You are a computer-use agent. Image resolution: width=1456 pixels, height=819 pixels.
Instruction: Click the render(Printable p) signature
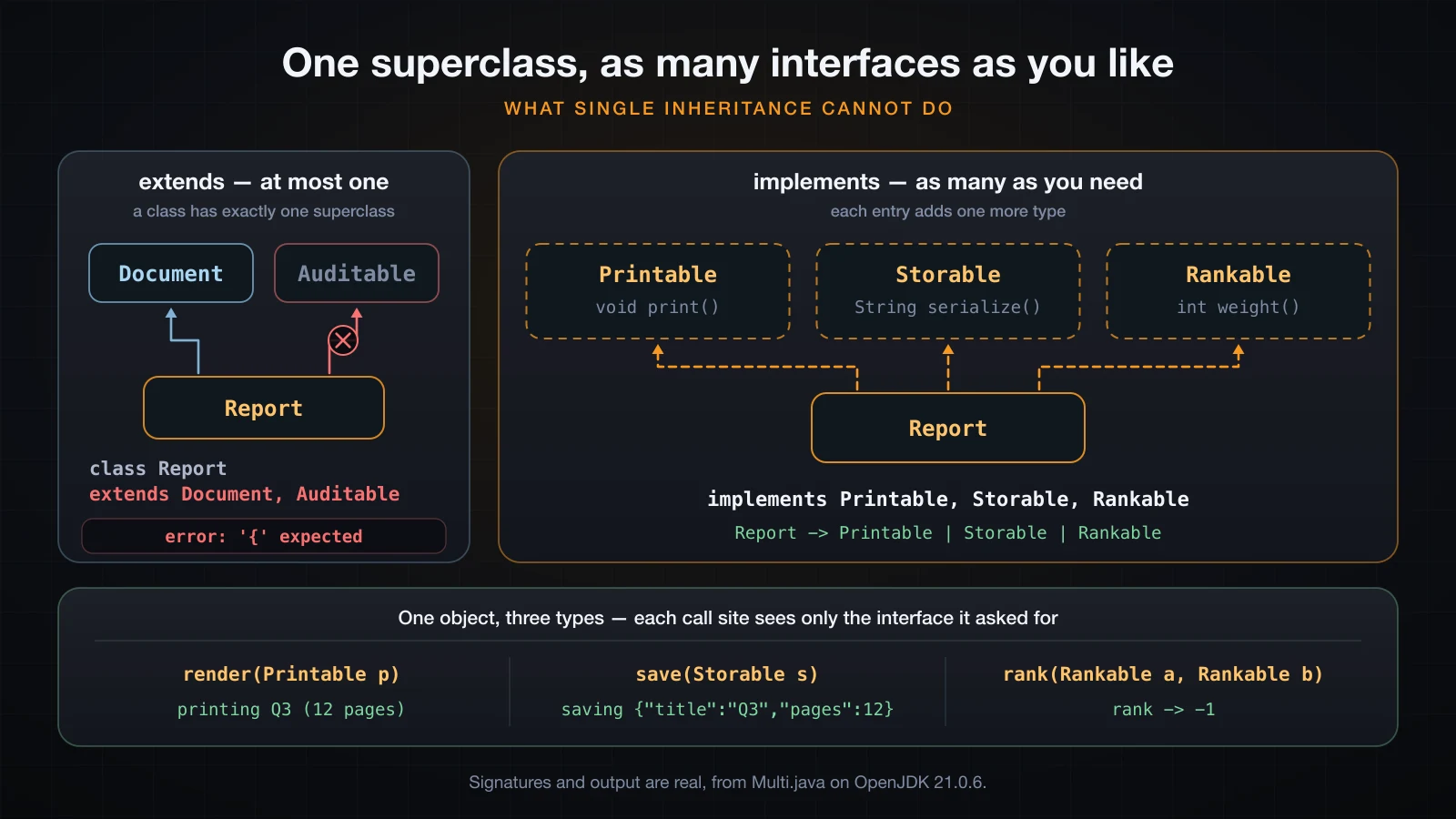click(x=291, y=674)
